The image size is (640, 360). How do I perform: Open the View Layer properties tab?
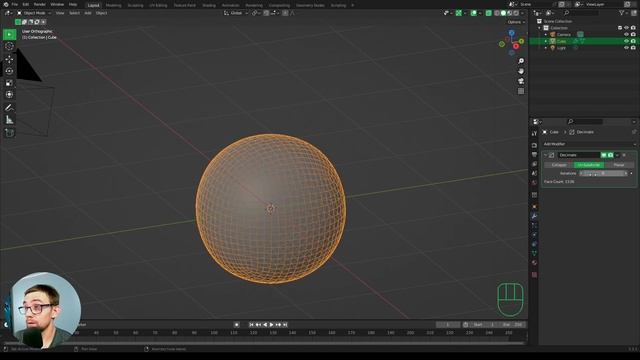coord(534,164)
